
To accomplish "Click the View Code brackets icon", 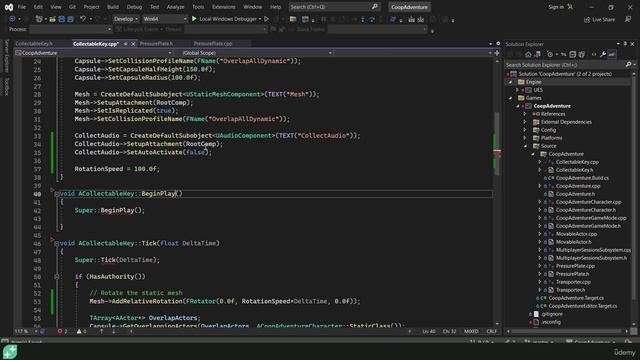I will pyautogui.click(x=594, y=54).
